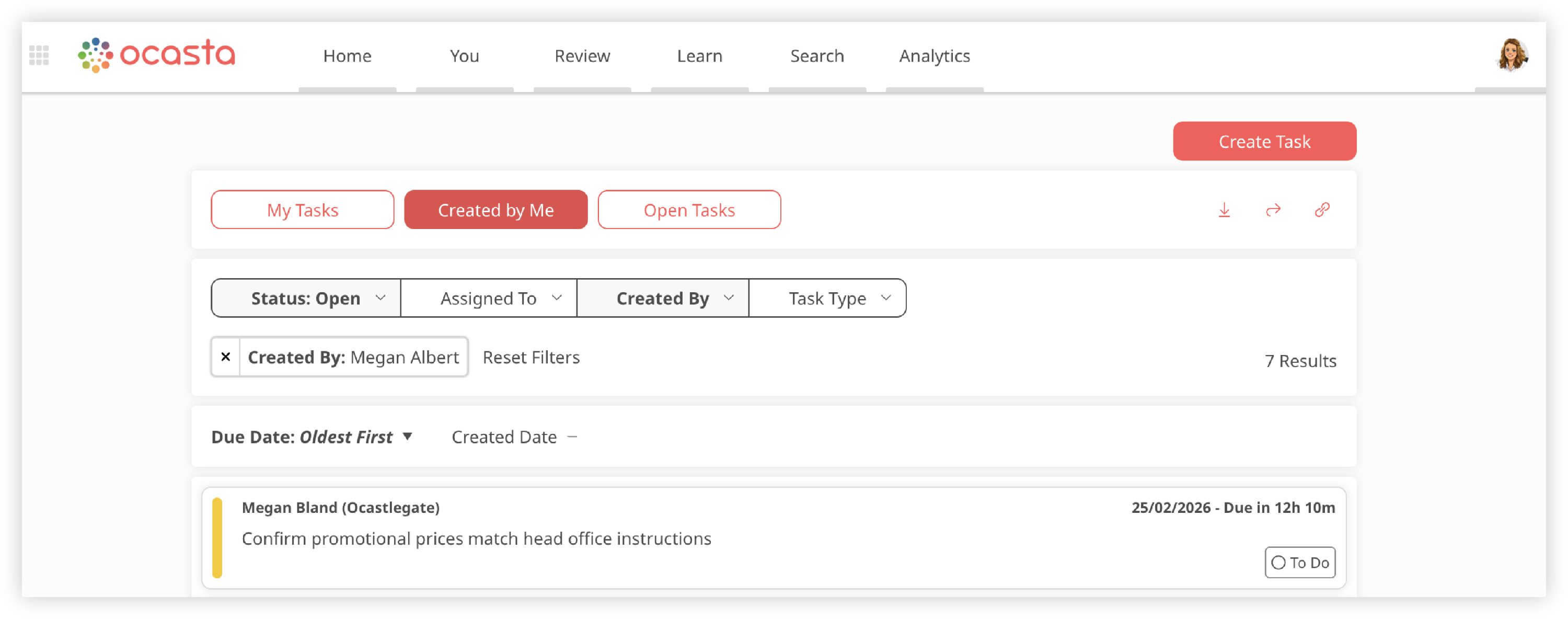The width and height of the screenshot is (1568, 619).
Task: Open the Assigned To dropdown
Action: click(x=489, y=298)
